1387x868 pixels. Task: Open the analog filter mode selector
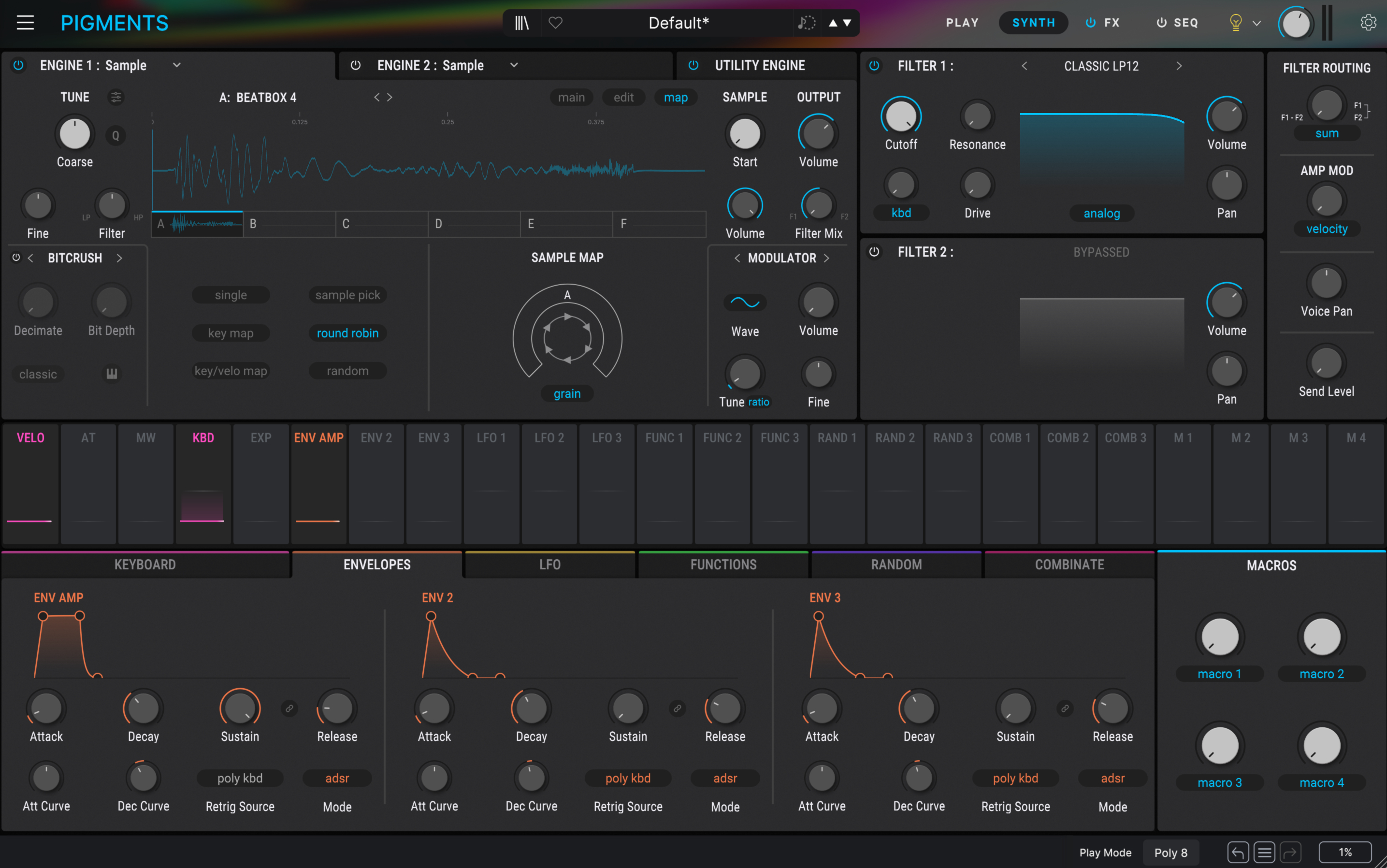[1101, 214]
